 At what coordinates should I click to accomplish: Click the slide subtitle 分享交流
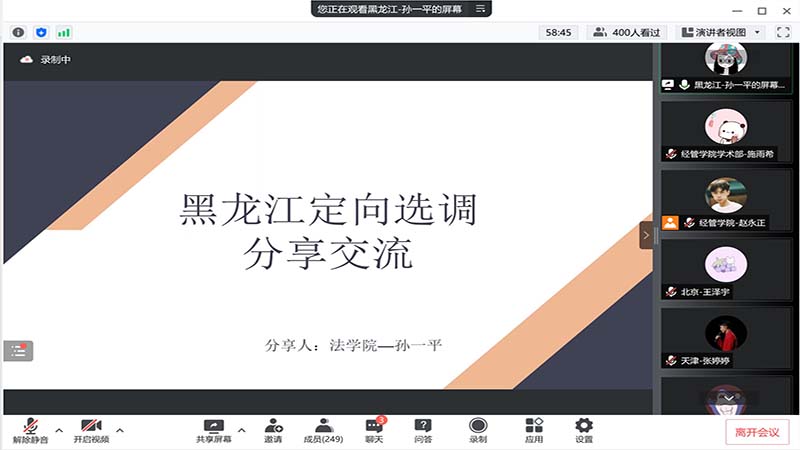[328, 254]
